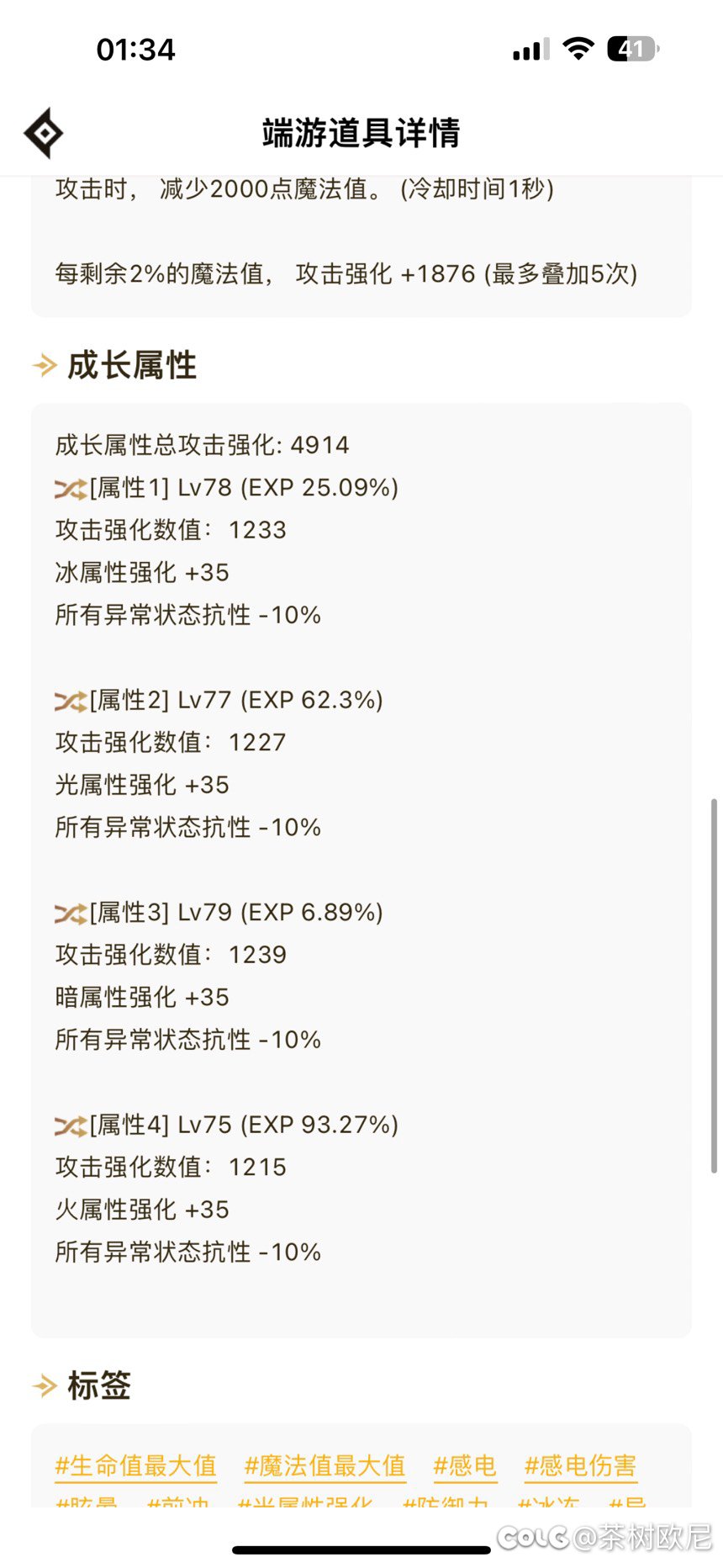The width and height of the screenshot is (723, 1568).
Task: Open the #感电 tag
Action: point(465,1466)
